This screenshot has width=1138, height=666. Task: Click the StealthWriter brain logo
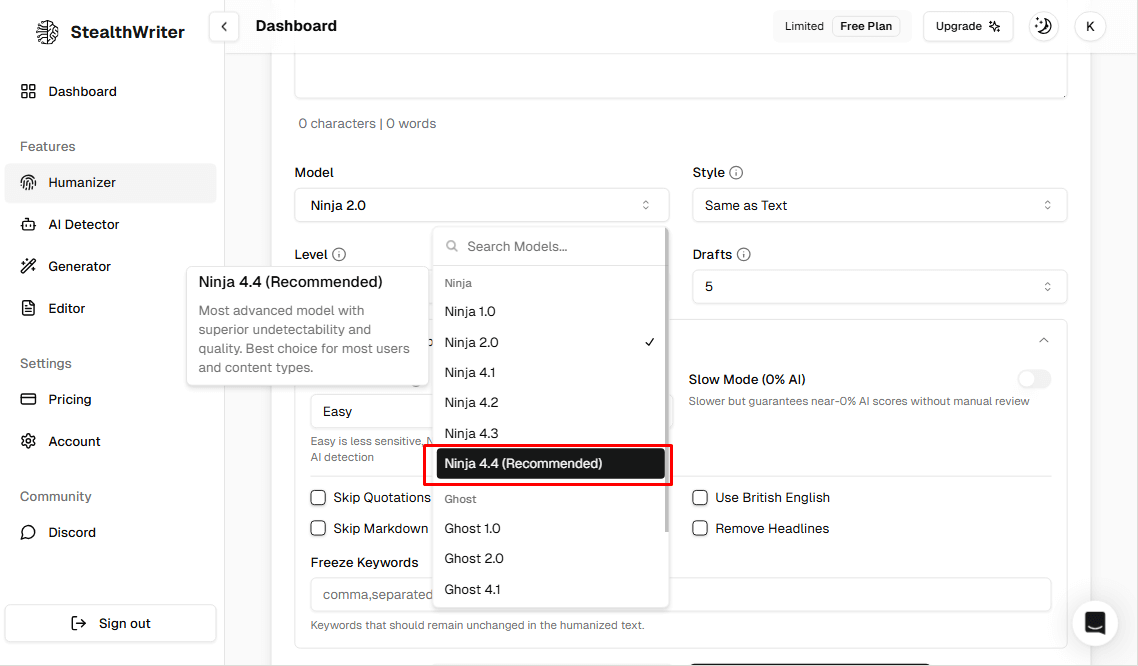47,32
